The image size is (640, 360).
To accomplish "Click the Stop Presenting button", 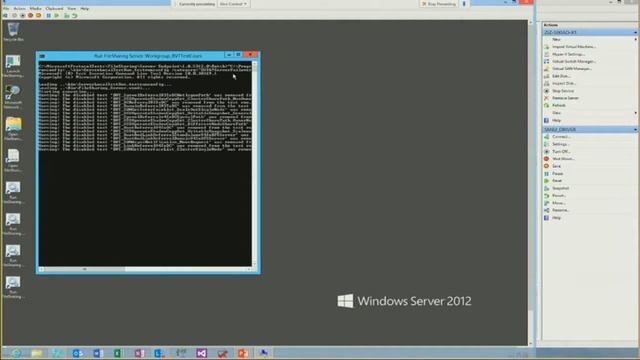I will point(439,4).
